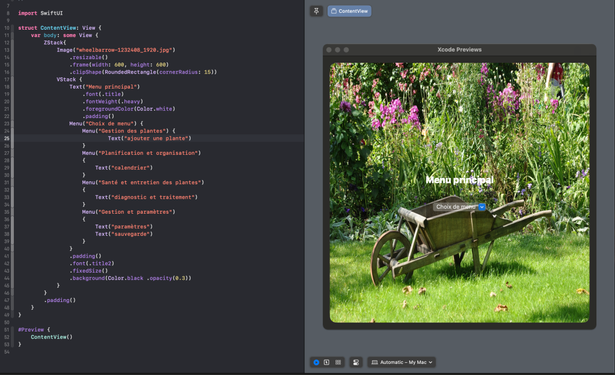Minimize the Xcode Previews window

338,50
